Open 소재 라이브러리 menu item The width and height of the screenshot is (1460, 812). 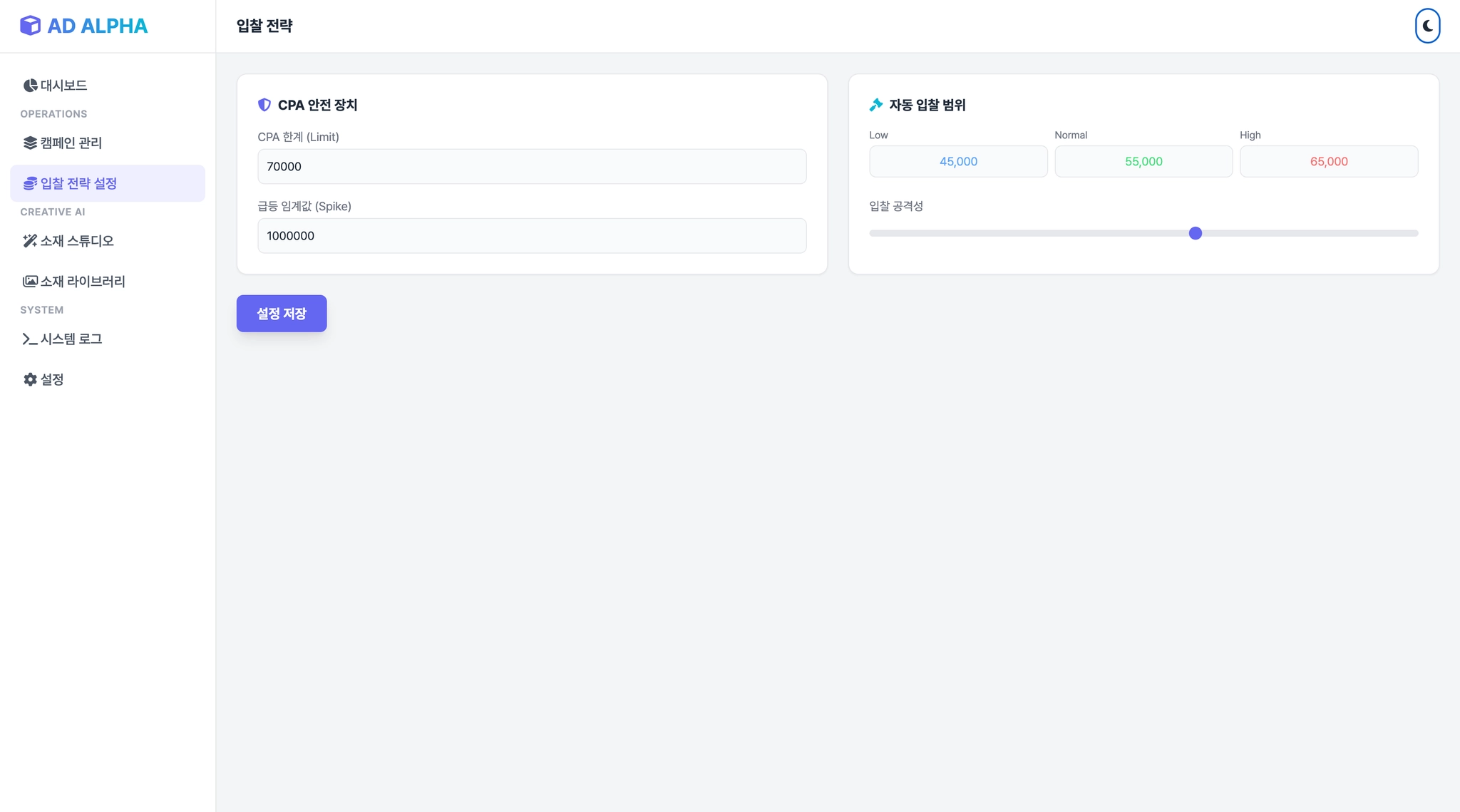tap(82, 282)
